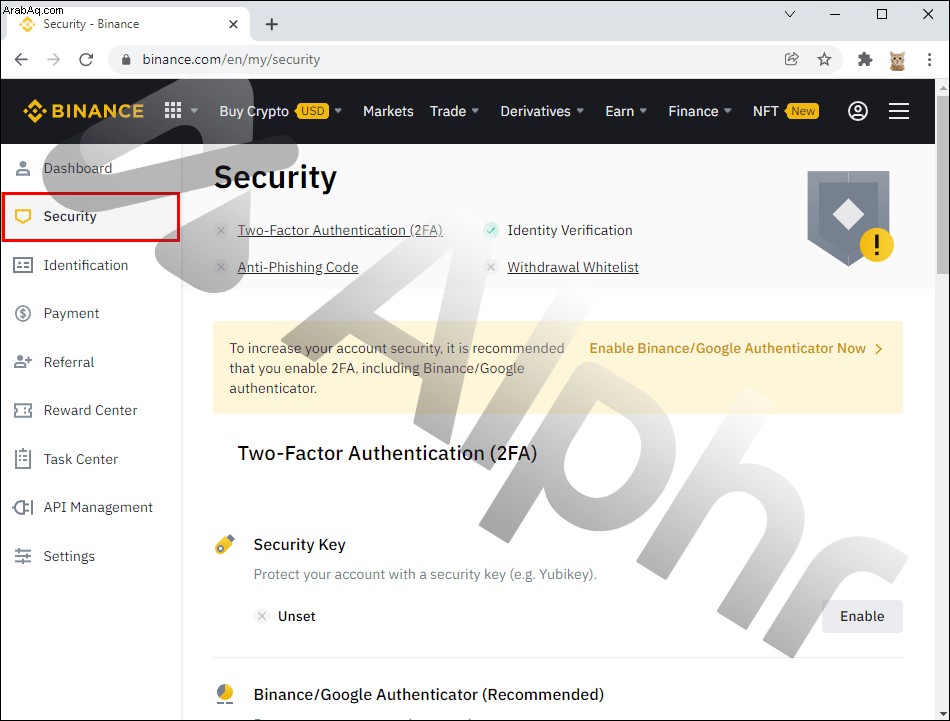Viewport: 950px width, 721px height.
Task: Click the Security Key icon
Action: [x=225, y=544]
